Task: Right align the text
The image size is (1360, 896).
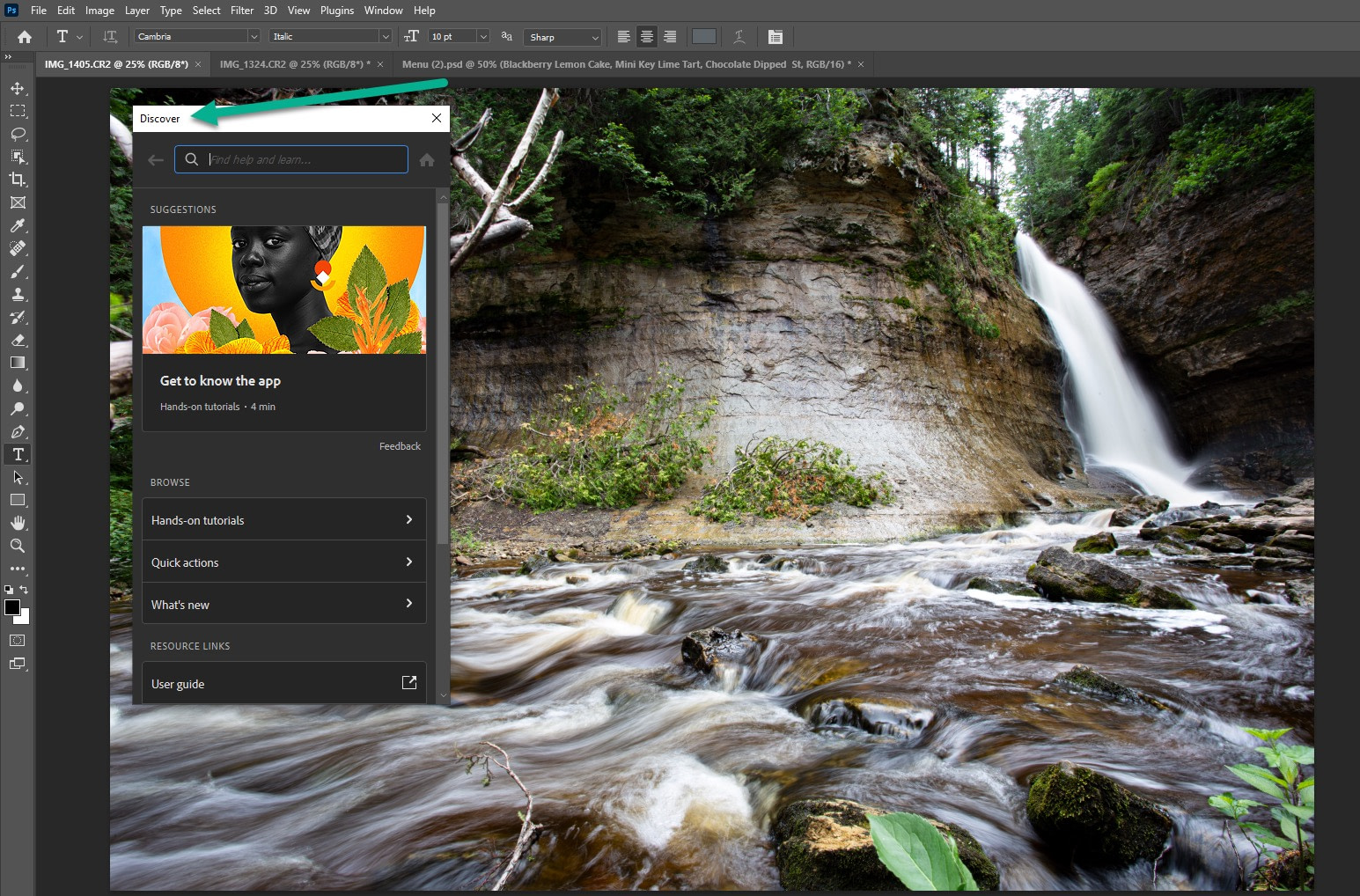Action: [670, 36]
